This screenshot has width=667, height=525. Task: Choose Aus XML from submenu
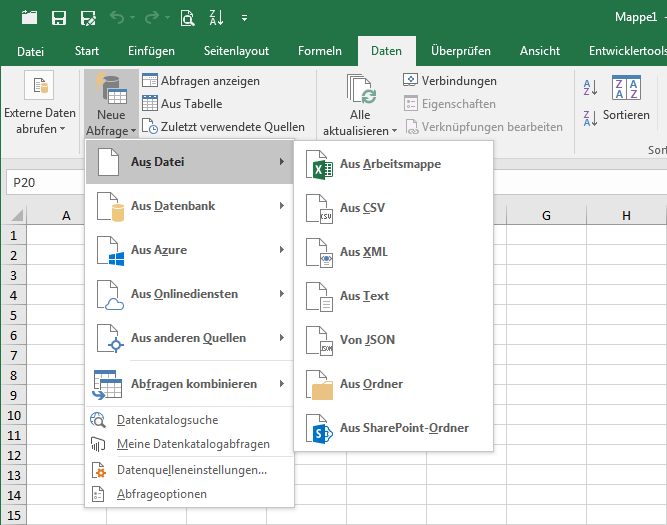point(393,252)
